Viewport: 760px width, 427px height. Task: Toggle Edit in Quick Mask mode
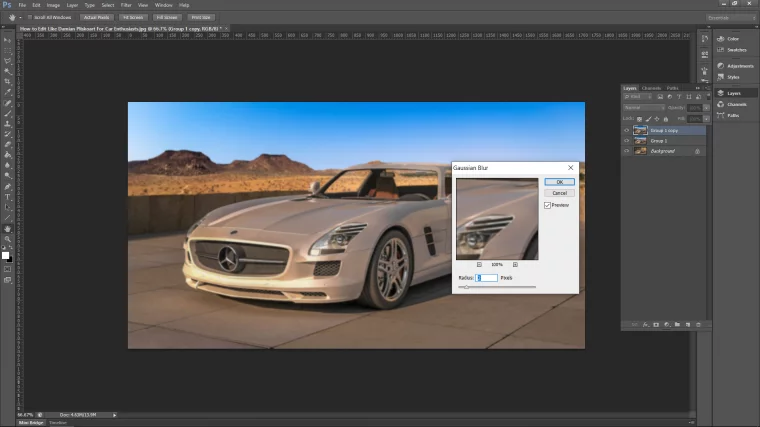(7, 269)
